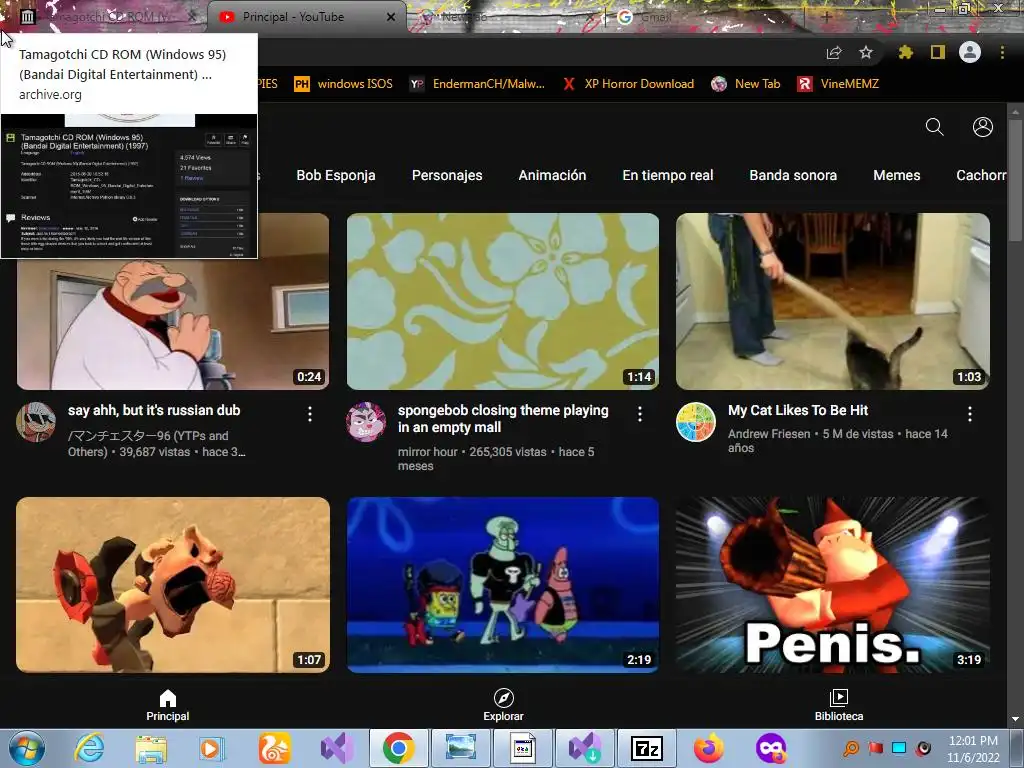
Task: Open the 'My Cat Likes To Be Hit' title
Action: pos(797,410)
